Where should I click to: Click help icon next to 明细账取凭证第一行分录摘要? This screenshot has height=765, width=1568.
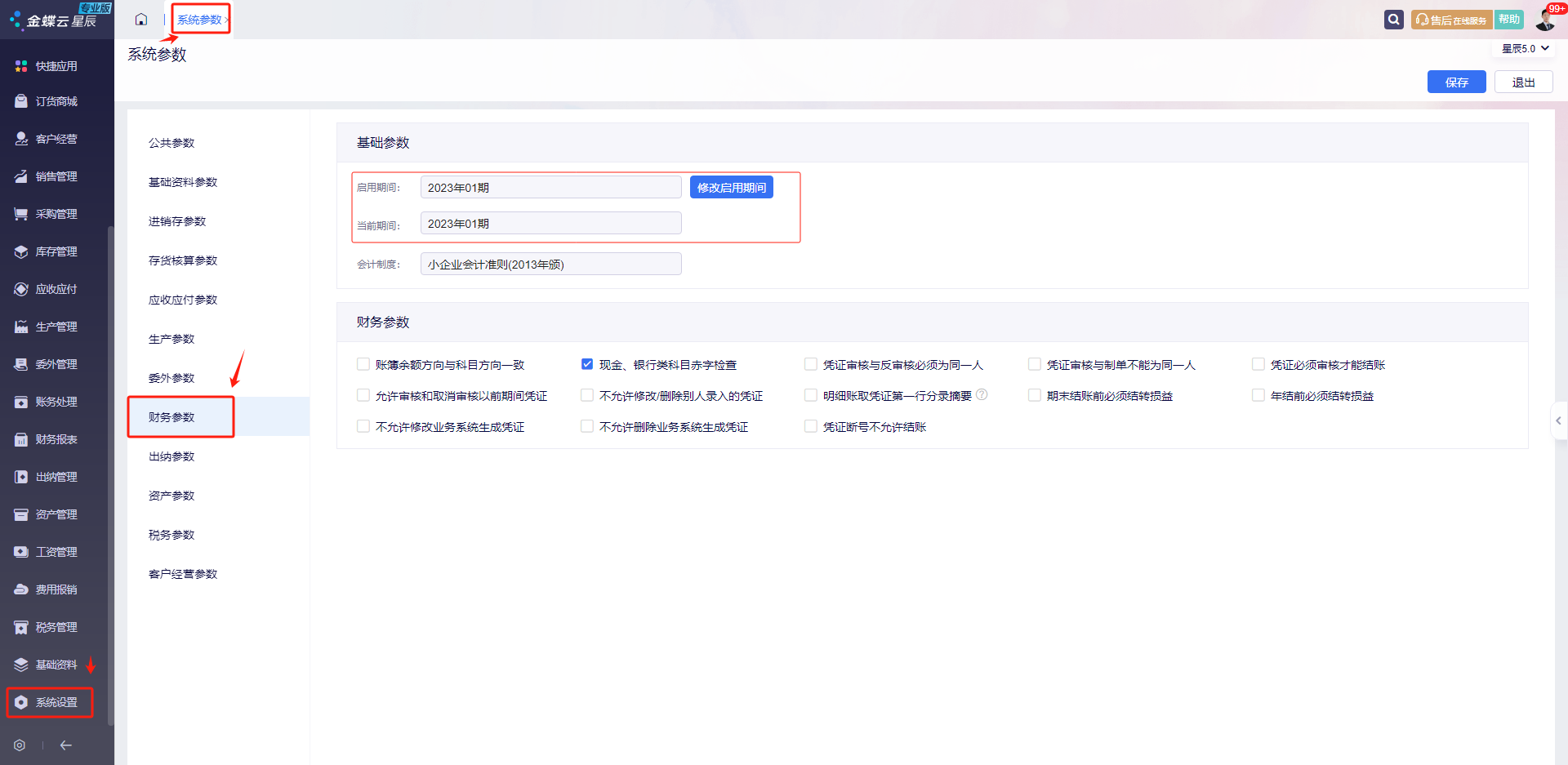[x=982, y=394]
